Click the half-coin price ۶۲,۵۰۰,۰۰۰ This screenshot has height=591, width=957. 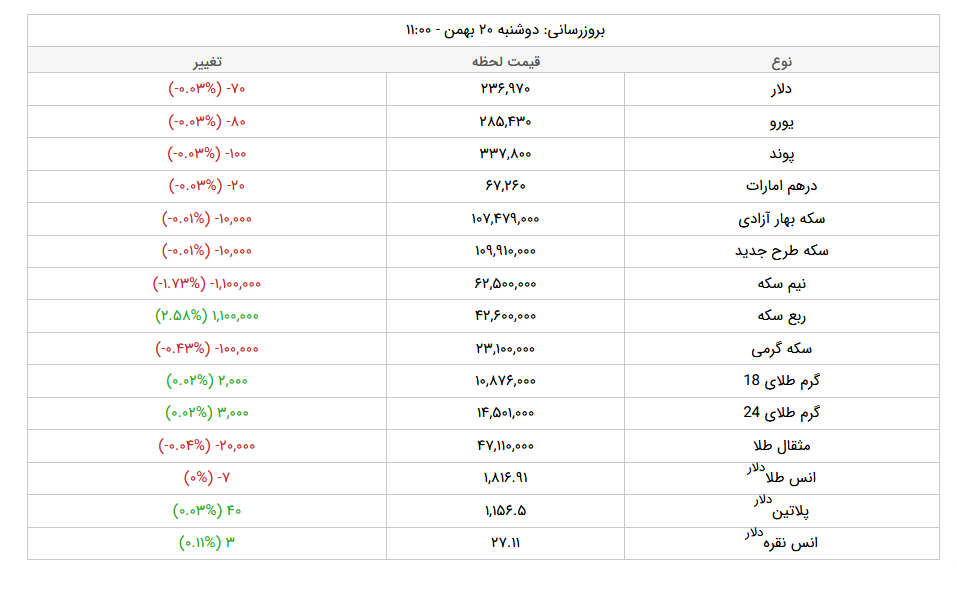[x=505, y=283]
